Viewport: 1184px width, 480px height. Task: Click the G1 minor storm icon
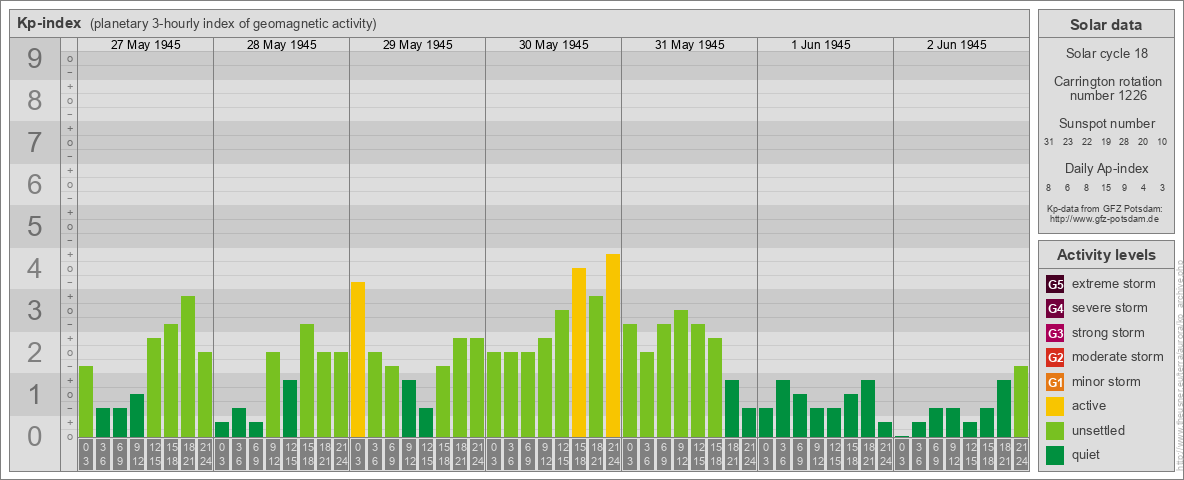(1055, 382)
